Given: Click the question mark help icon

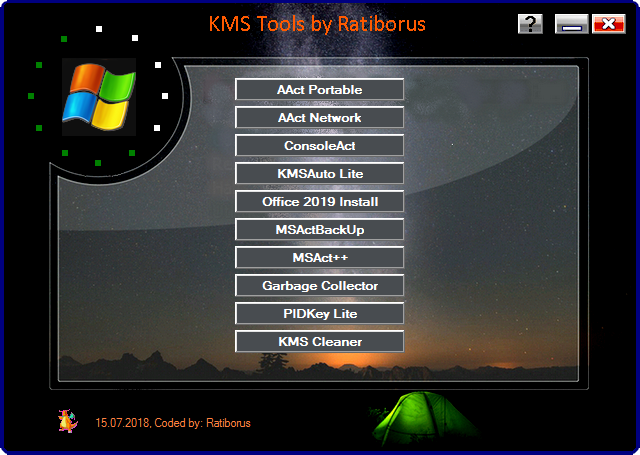Looking at the screenshot, I should [530, 24].
